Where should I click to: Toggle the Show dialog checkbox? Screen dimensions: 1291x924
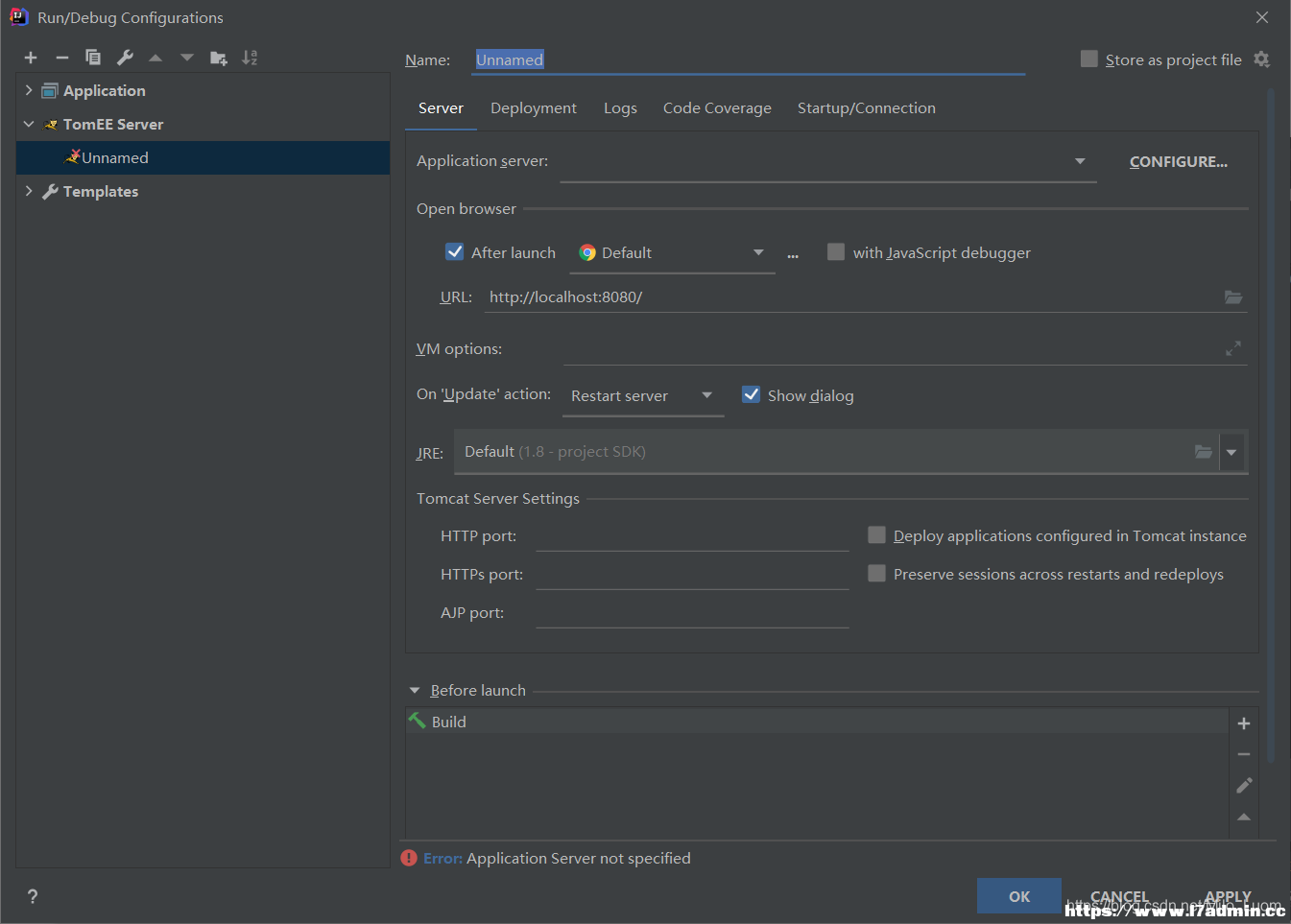tap(752, 395)
